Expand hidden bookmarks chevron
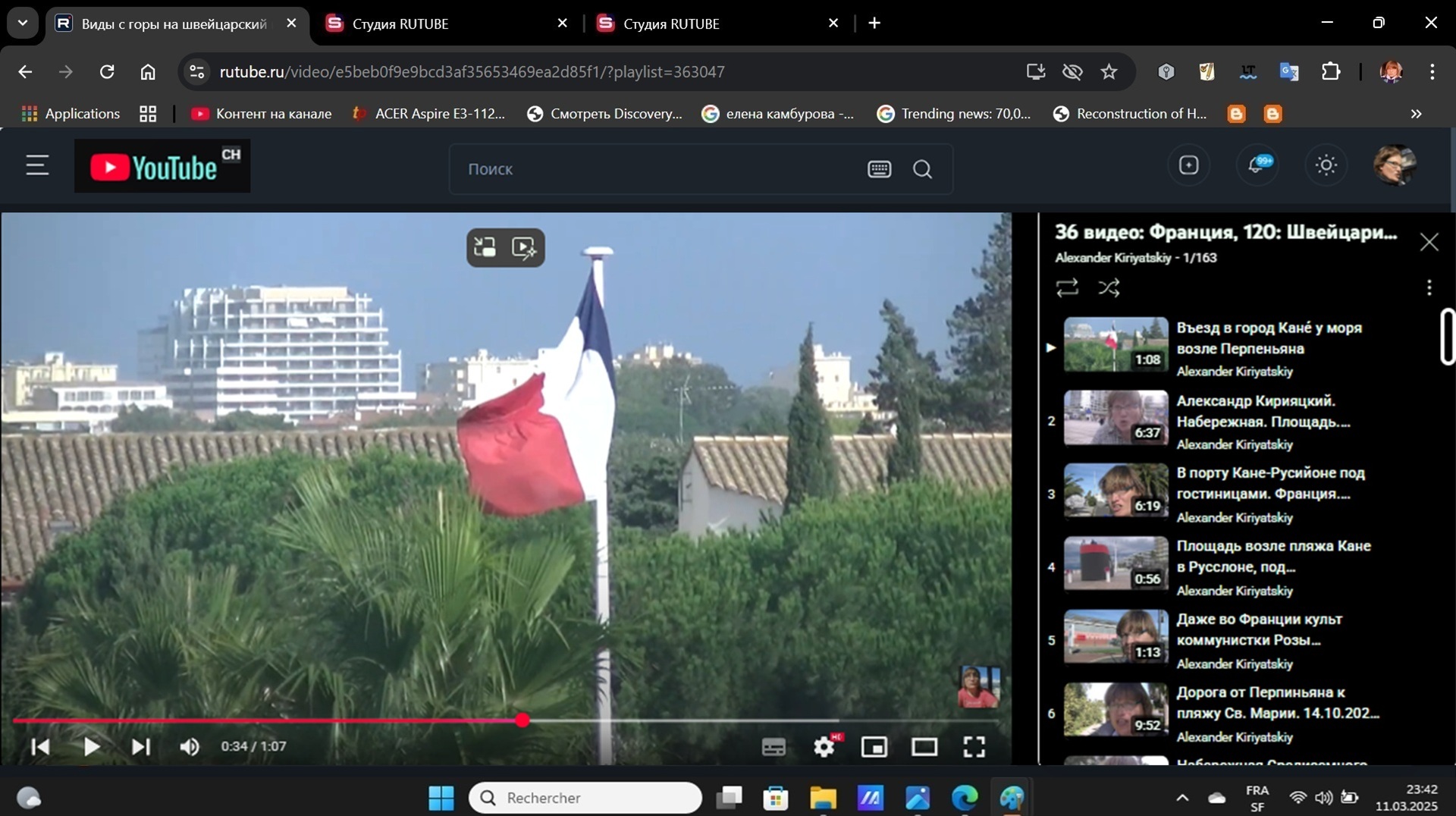Image resolution: width=1456 pixels, height=816 pixels. click(x=1416, y=114)
